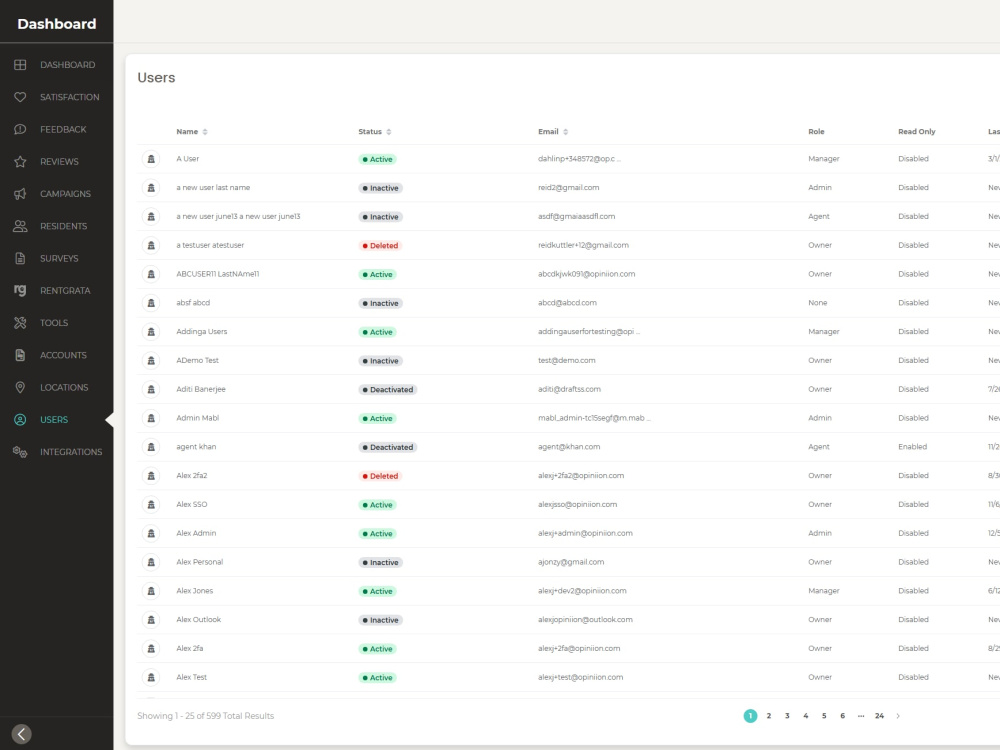
Task: Click avatar icon for a testuser atestuser
Action: (x=151, y=246)
